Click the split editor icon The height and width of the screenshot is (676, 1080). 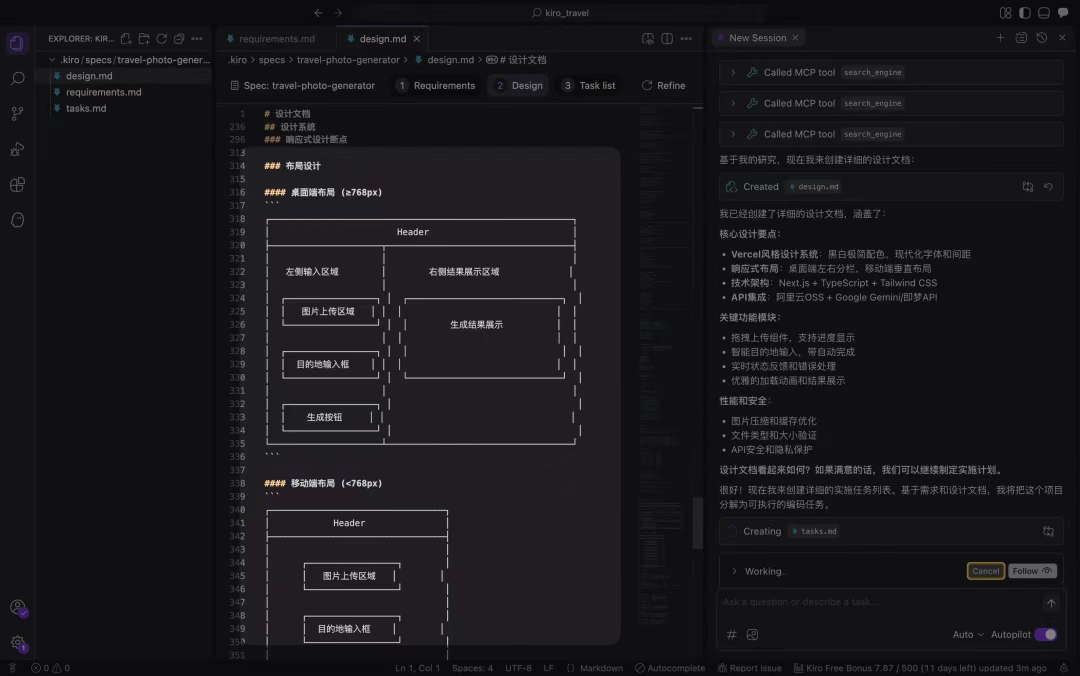tap(667, 39)
